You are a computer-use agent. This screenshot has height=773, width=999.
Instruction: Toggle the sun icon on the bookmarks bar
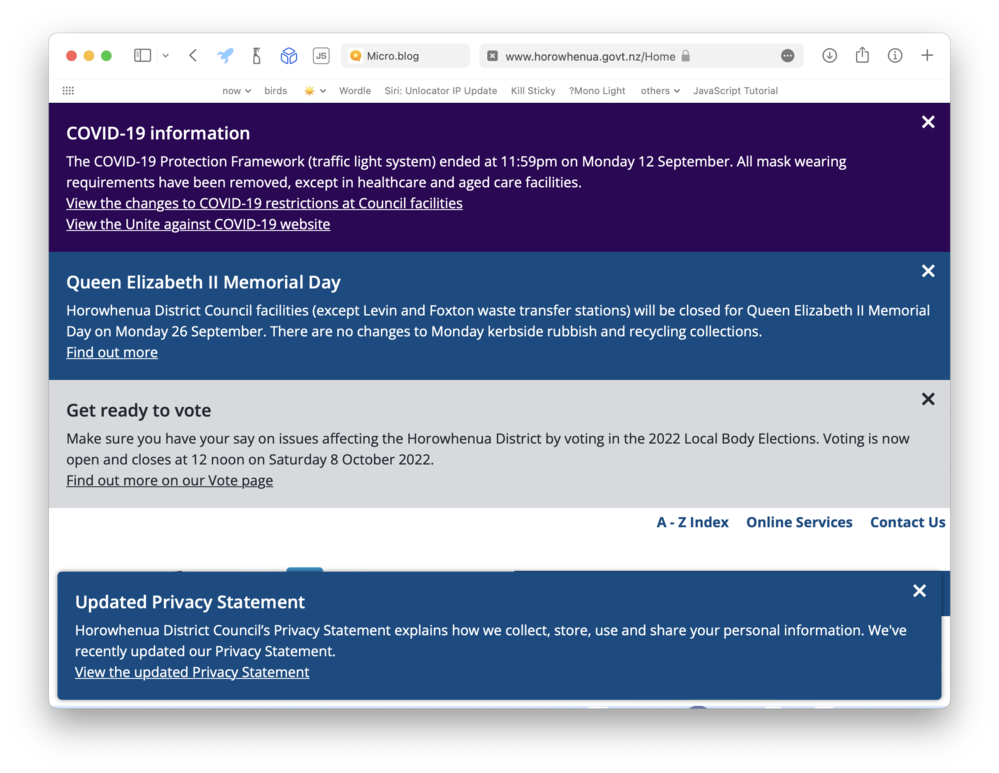point(309,90)
